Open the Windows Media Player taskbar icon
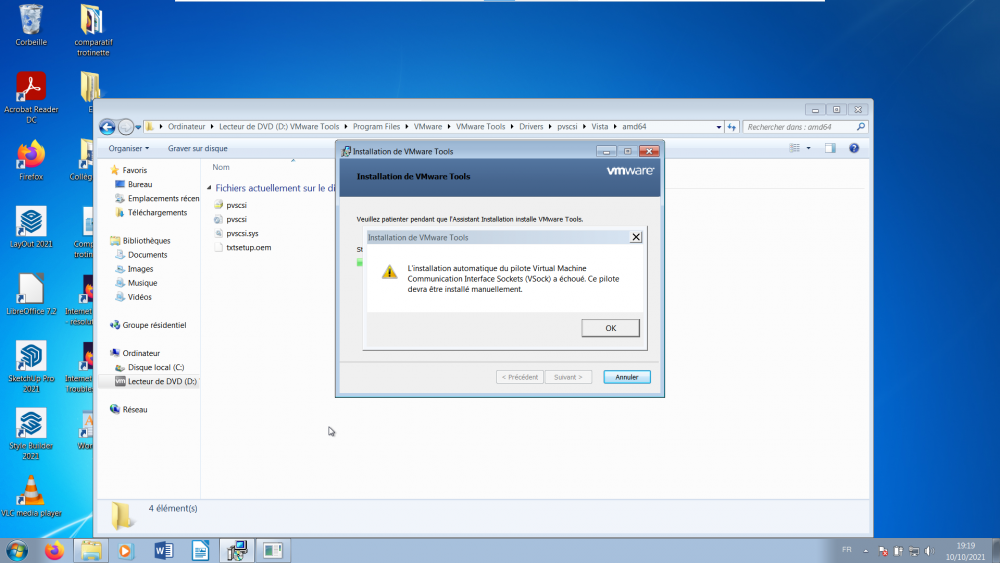The image size is (1000, 563). (126, 550)
